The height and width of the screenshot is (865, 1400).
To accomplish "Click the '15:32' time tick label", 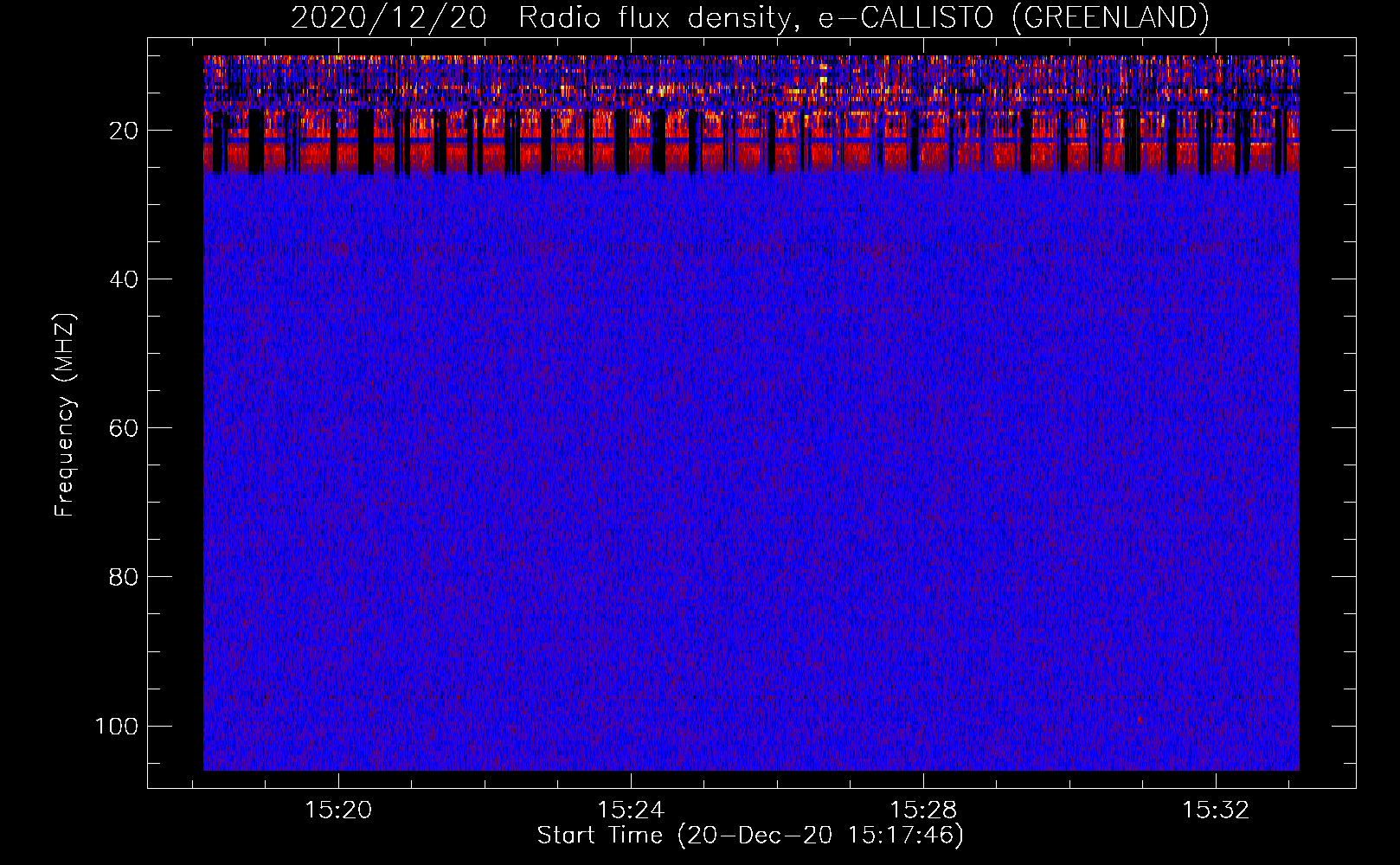I will tap(1216, 810).
